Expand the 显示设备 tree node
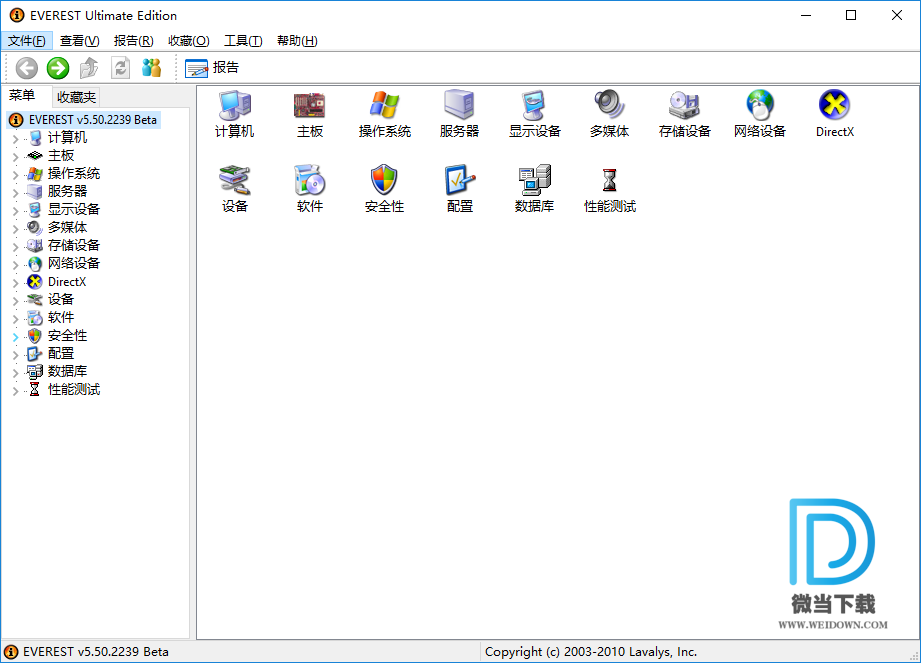921x663 pixels. 16,211
